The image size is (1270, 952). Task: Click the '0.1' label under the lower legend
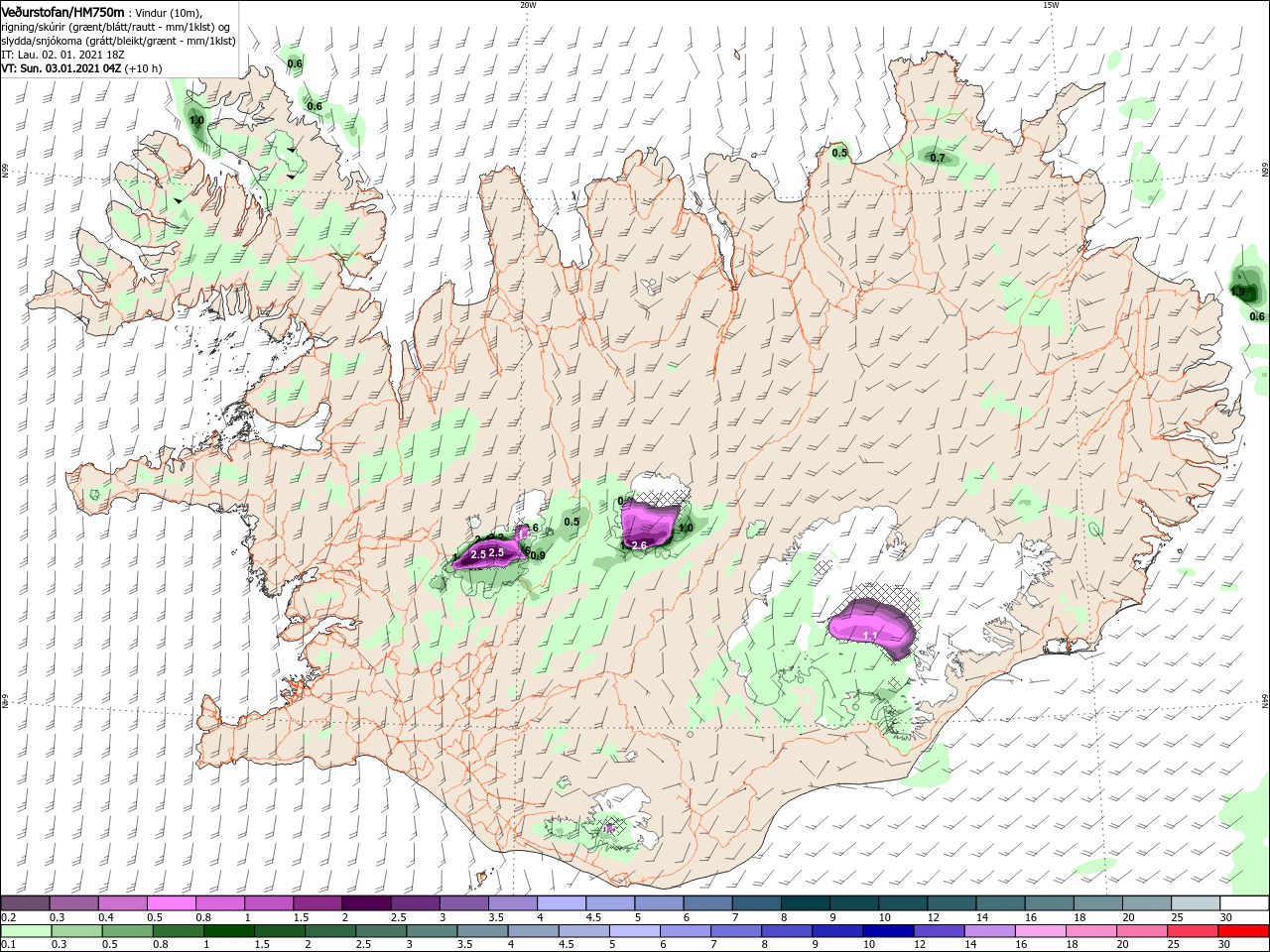pos(9,944)
